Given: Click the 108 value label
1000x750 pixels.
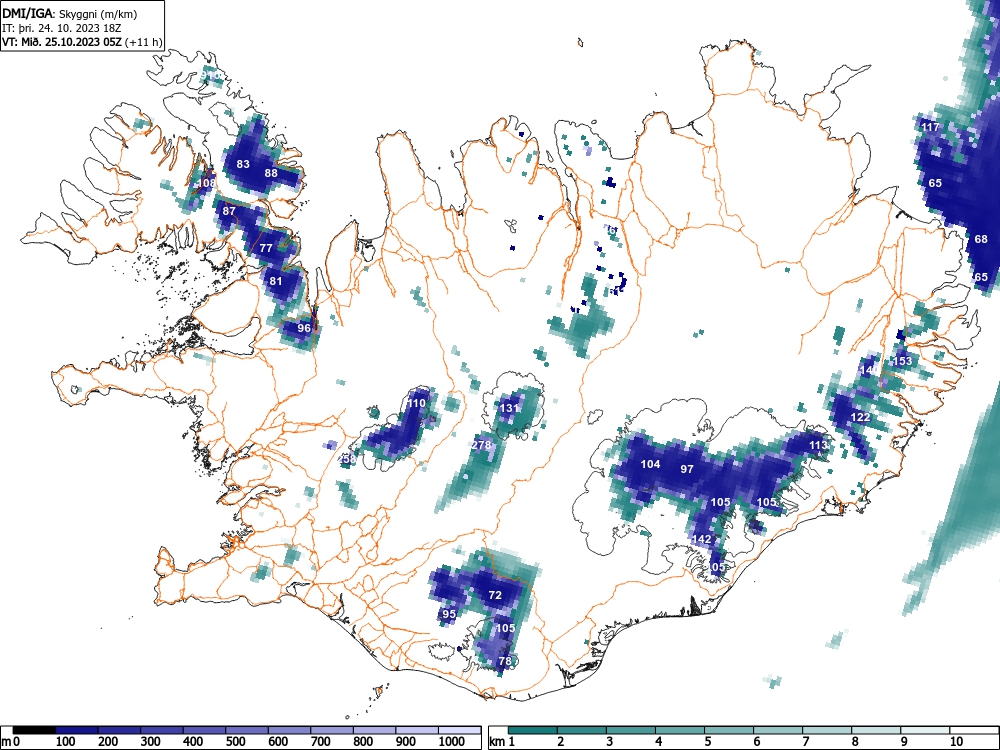Looking at the screenshot, I should pos(207,183).
